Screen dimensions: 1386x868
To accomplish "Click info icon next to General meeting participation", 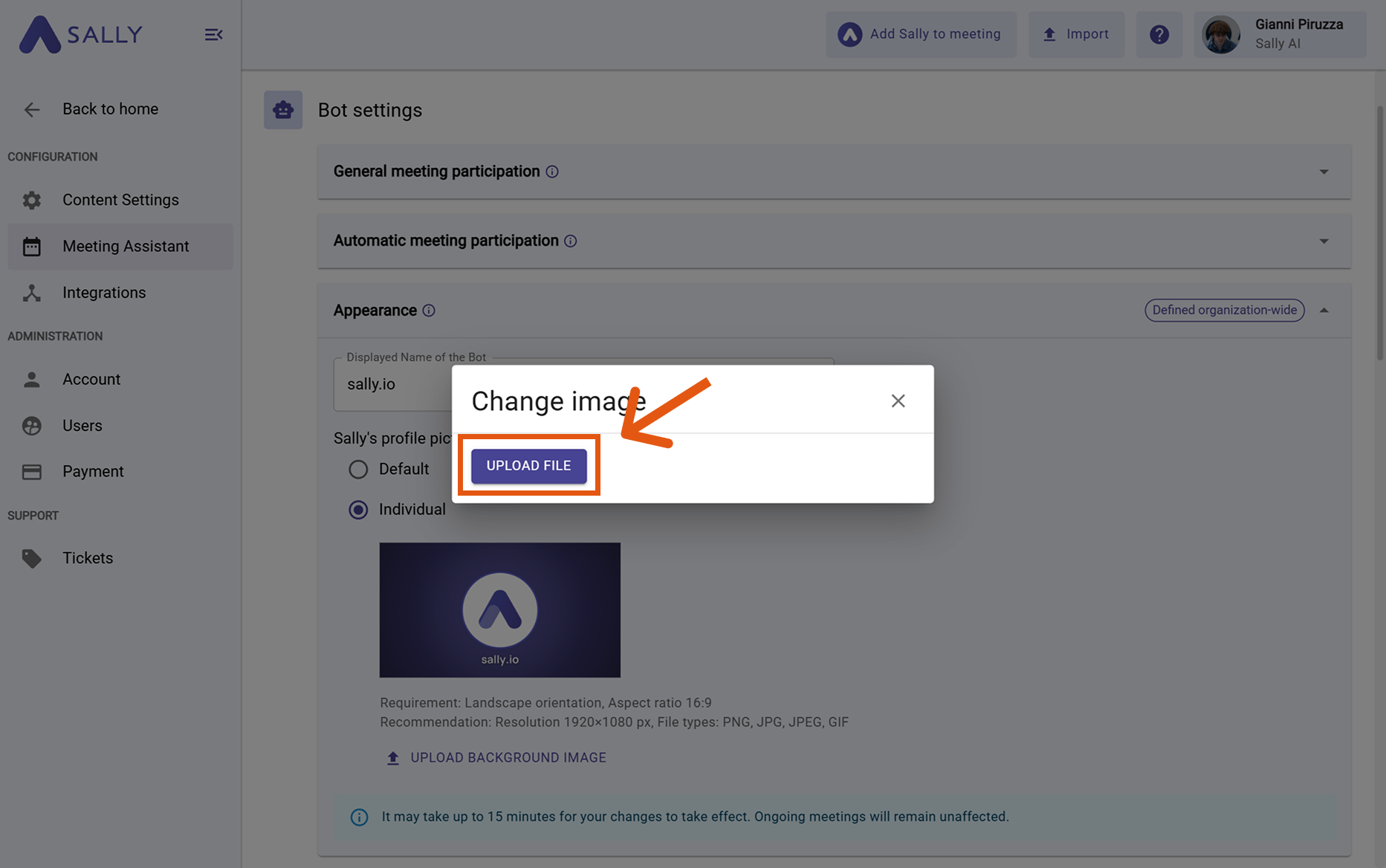I will coord(552,172).
